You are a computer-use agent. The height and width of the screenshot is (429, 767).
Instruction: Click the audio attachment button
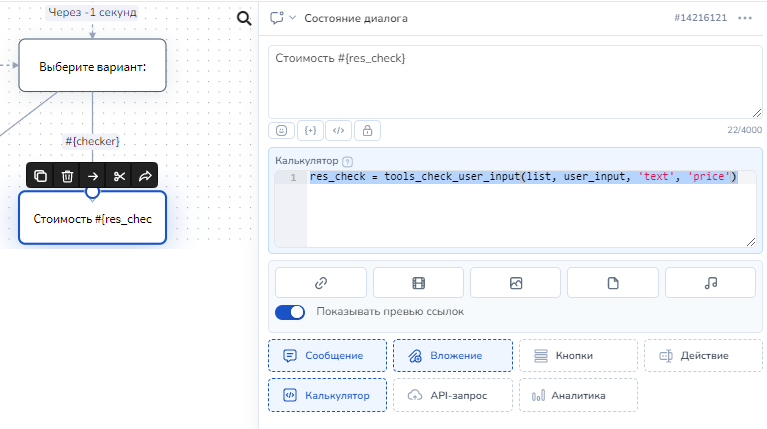click(711, 283)
